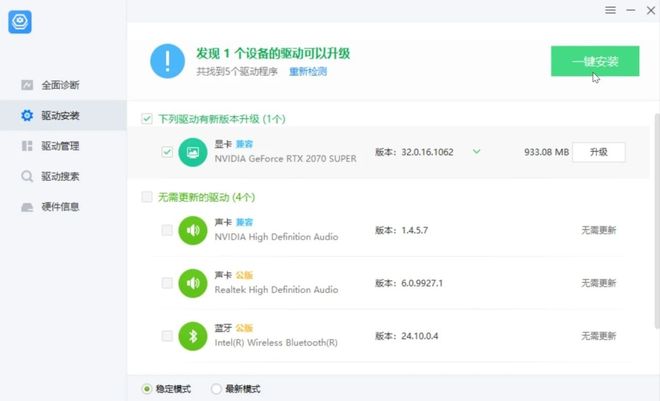Screen dimensions: 660x401
Task: Click the 全面诊断 chart icon
Action: pyautogui.click(x=27, y=85)
